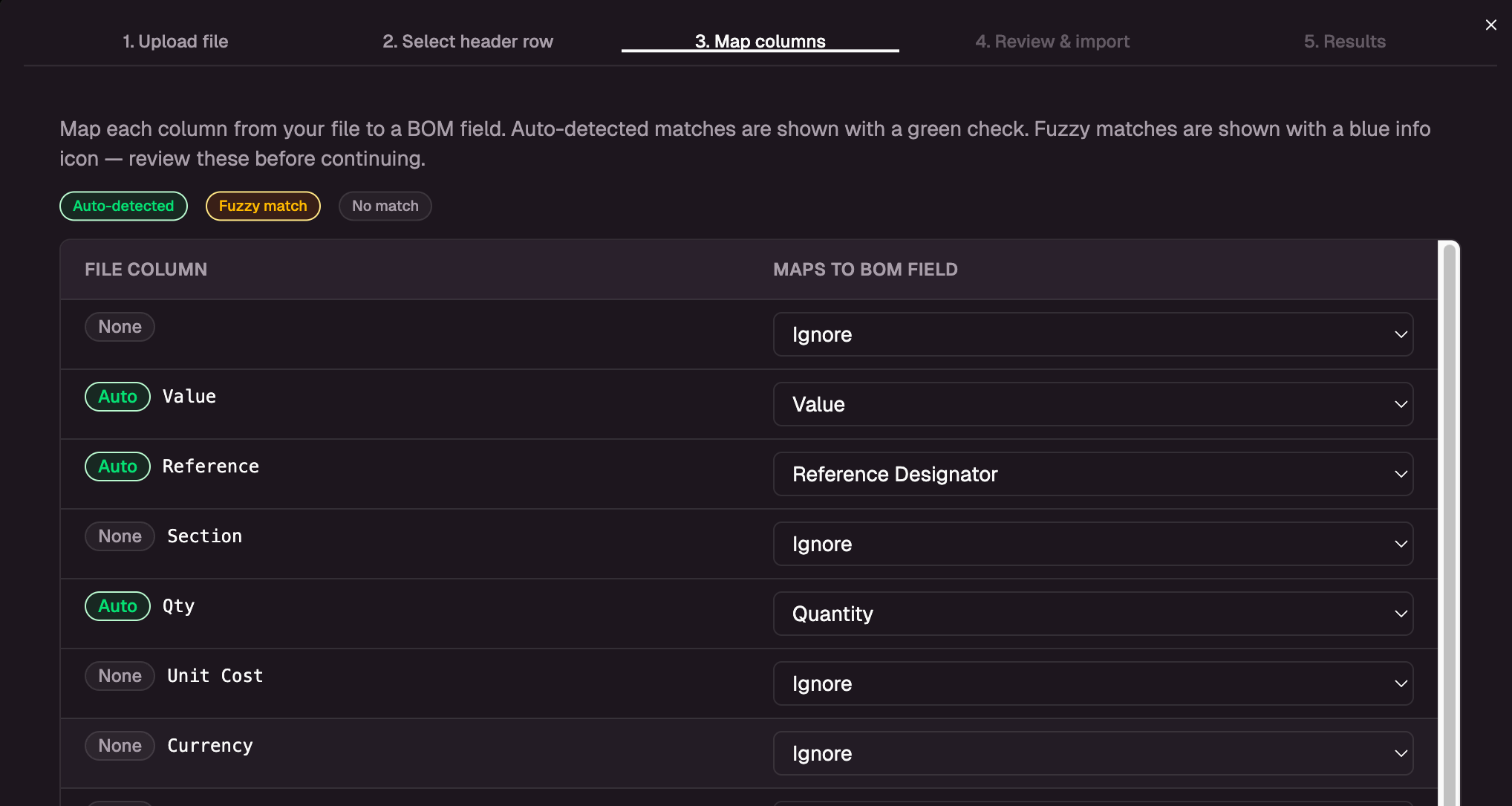Switch to the Upload file tab
The height and width of the screenshot is (806, 1512).
click(176, 41)
